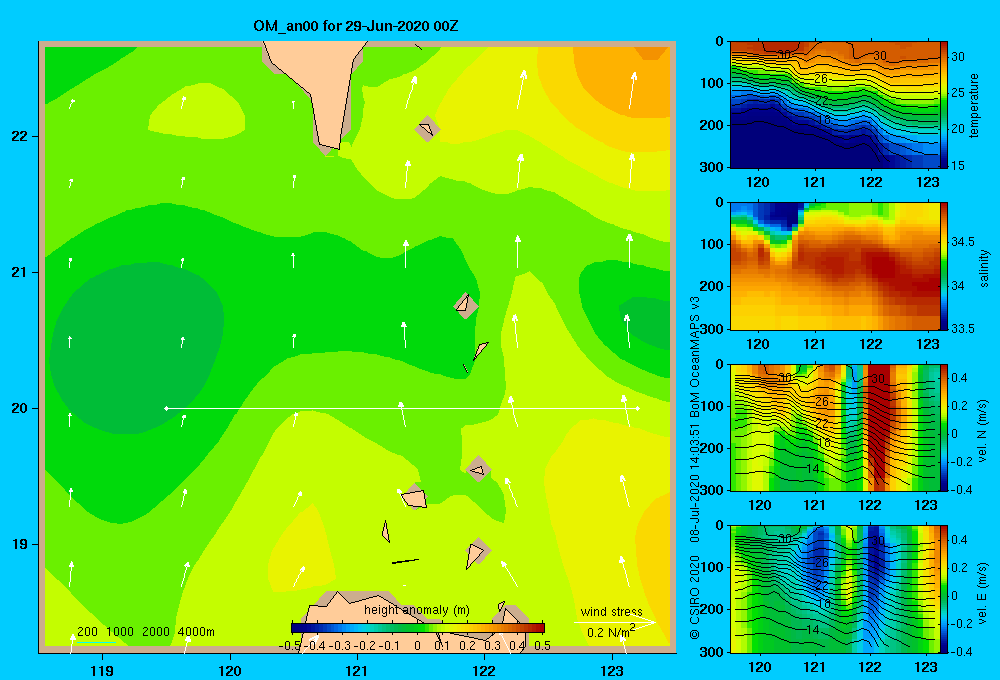Click the title "OM_an00 for 29-Jun-2020 00Z"
This screenshot has height=680, width=1000.
pos(355,26)
